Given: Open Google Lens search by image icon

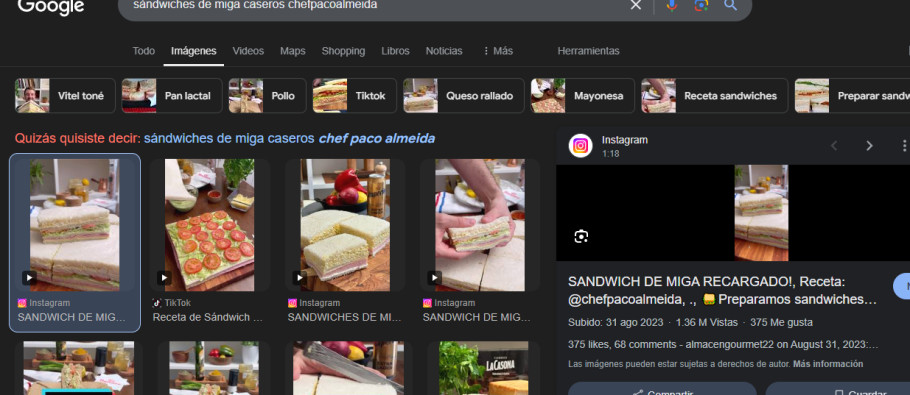Looking at the screenshot, I should click(x=701, y=5).
